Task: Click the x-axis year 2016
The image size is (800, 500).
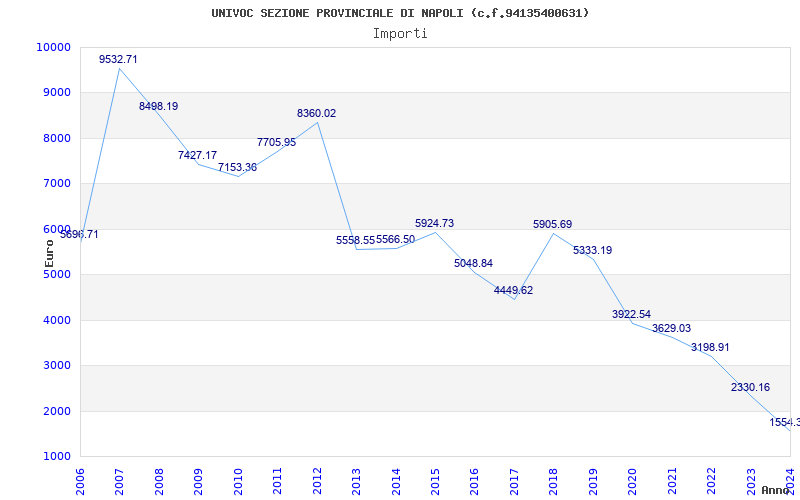Action: pyautogui.click(x=474, y=480)
